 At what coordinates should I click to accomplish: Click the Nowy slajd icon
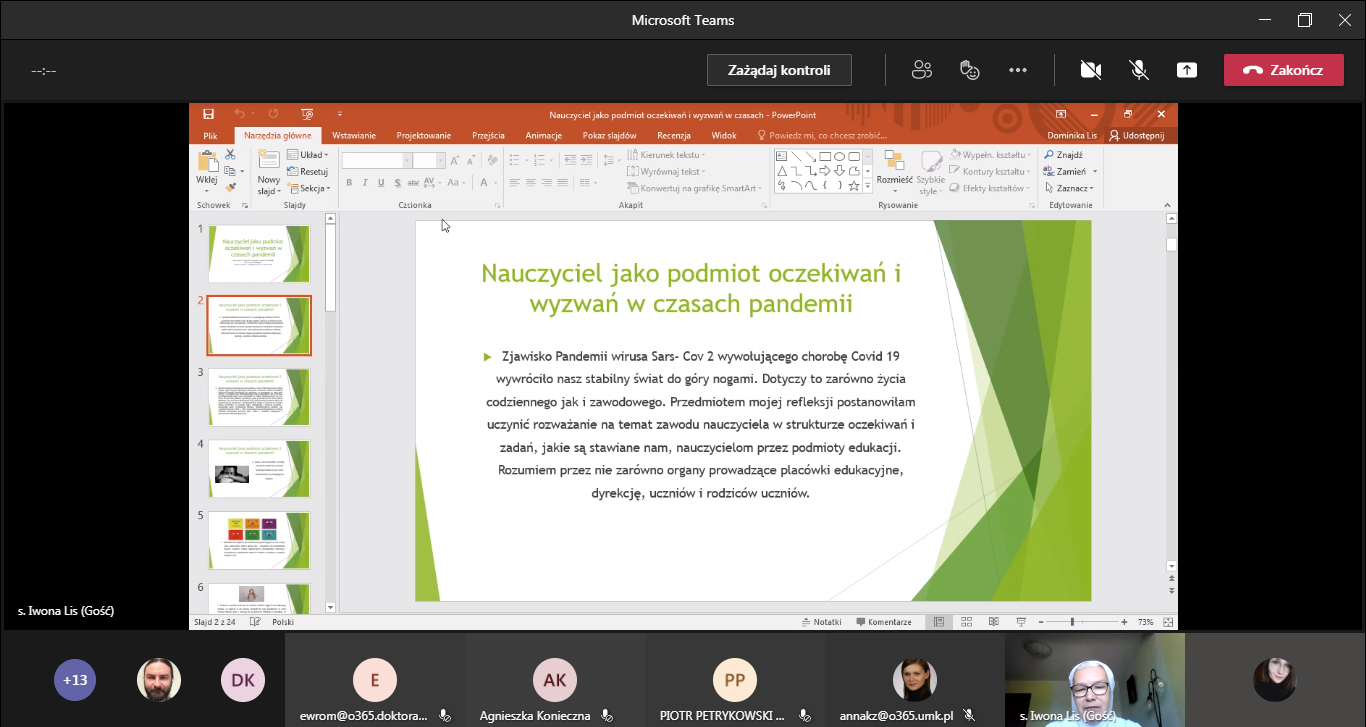tap(269, 160)
